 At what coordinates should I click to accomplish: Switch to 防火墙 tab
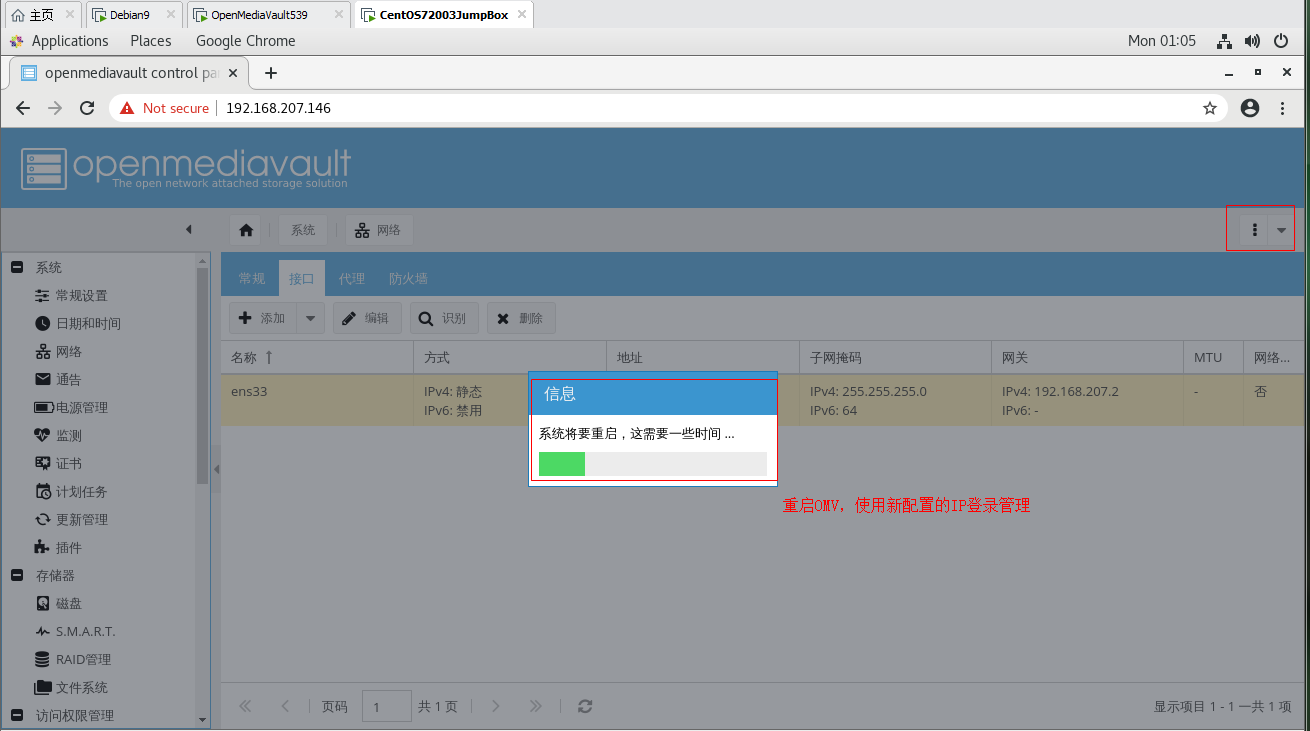click(408, 279)
